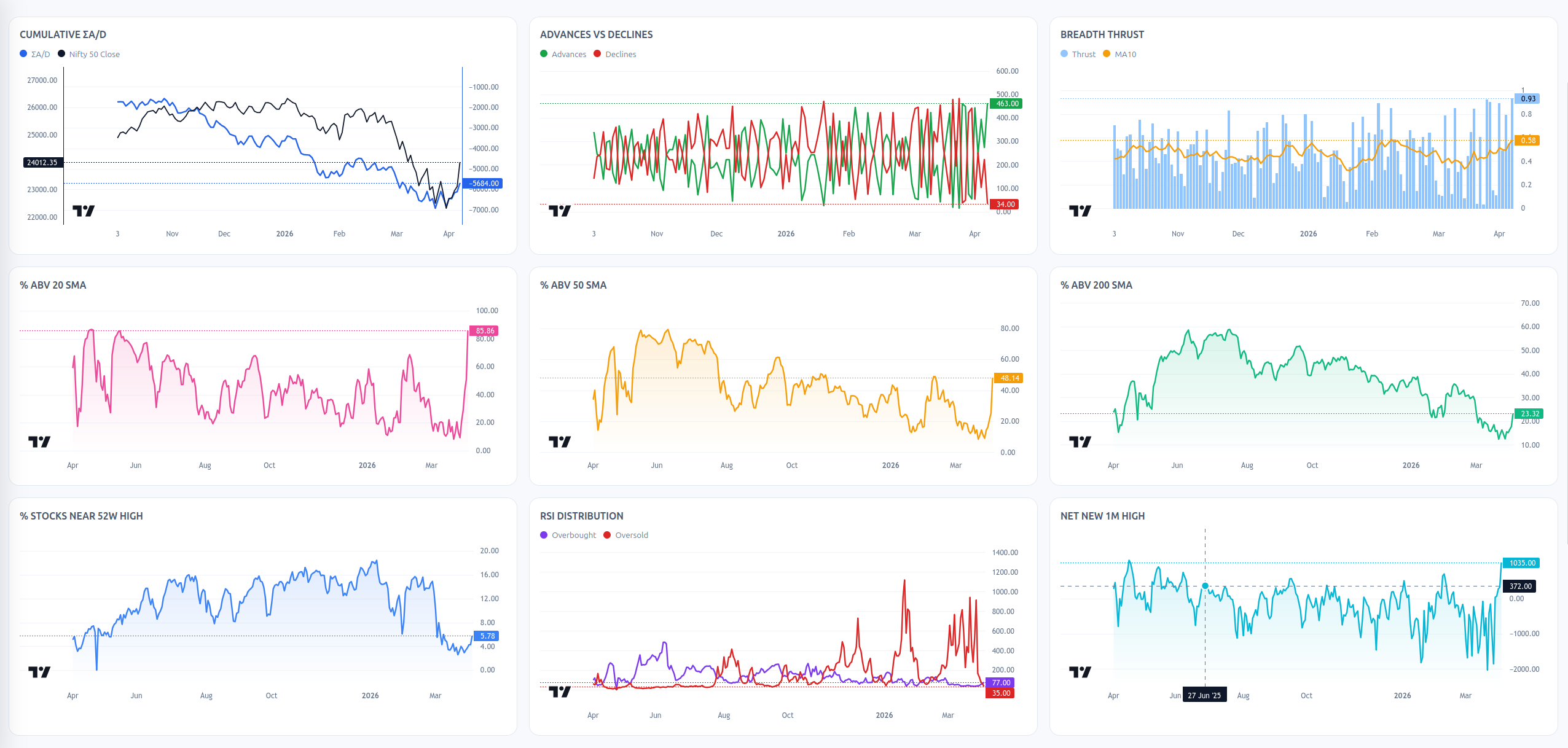
Task: Toggle the MA10 legend item
Action: [1119, 54]
